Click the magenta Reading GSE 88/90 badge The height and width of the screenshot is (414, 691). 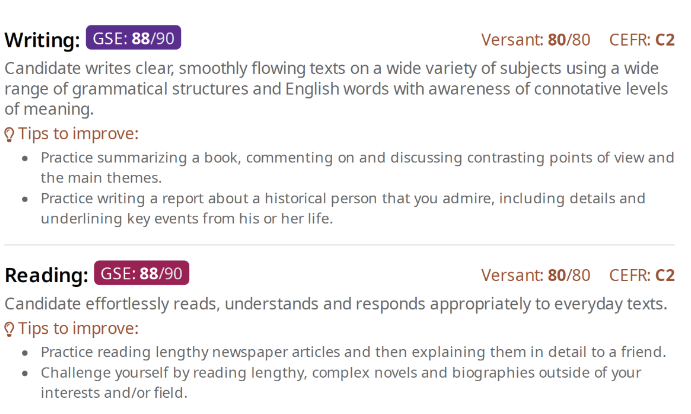(141, 273)
